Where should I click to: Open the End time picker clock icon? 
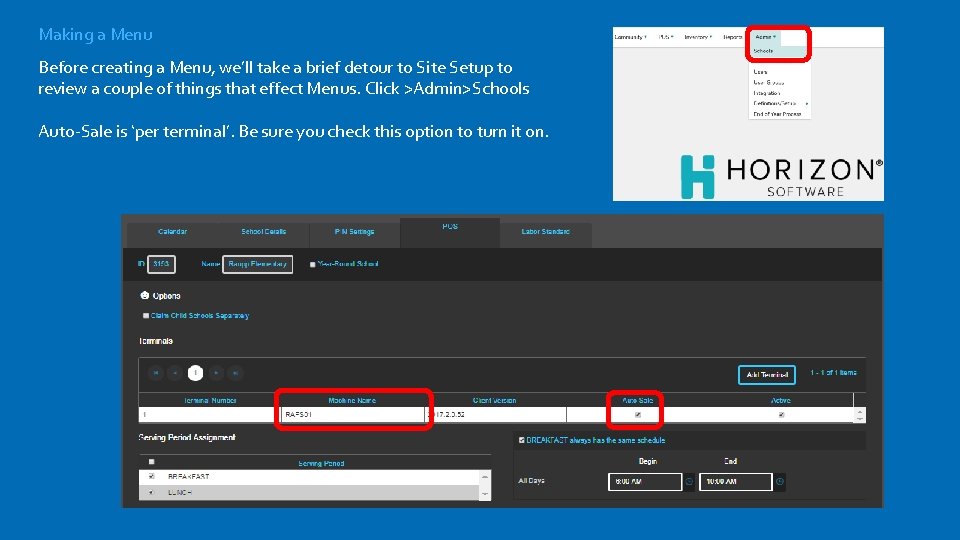click(780, 482)
